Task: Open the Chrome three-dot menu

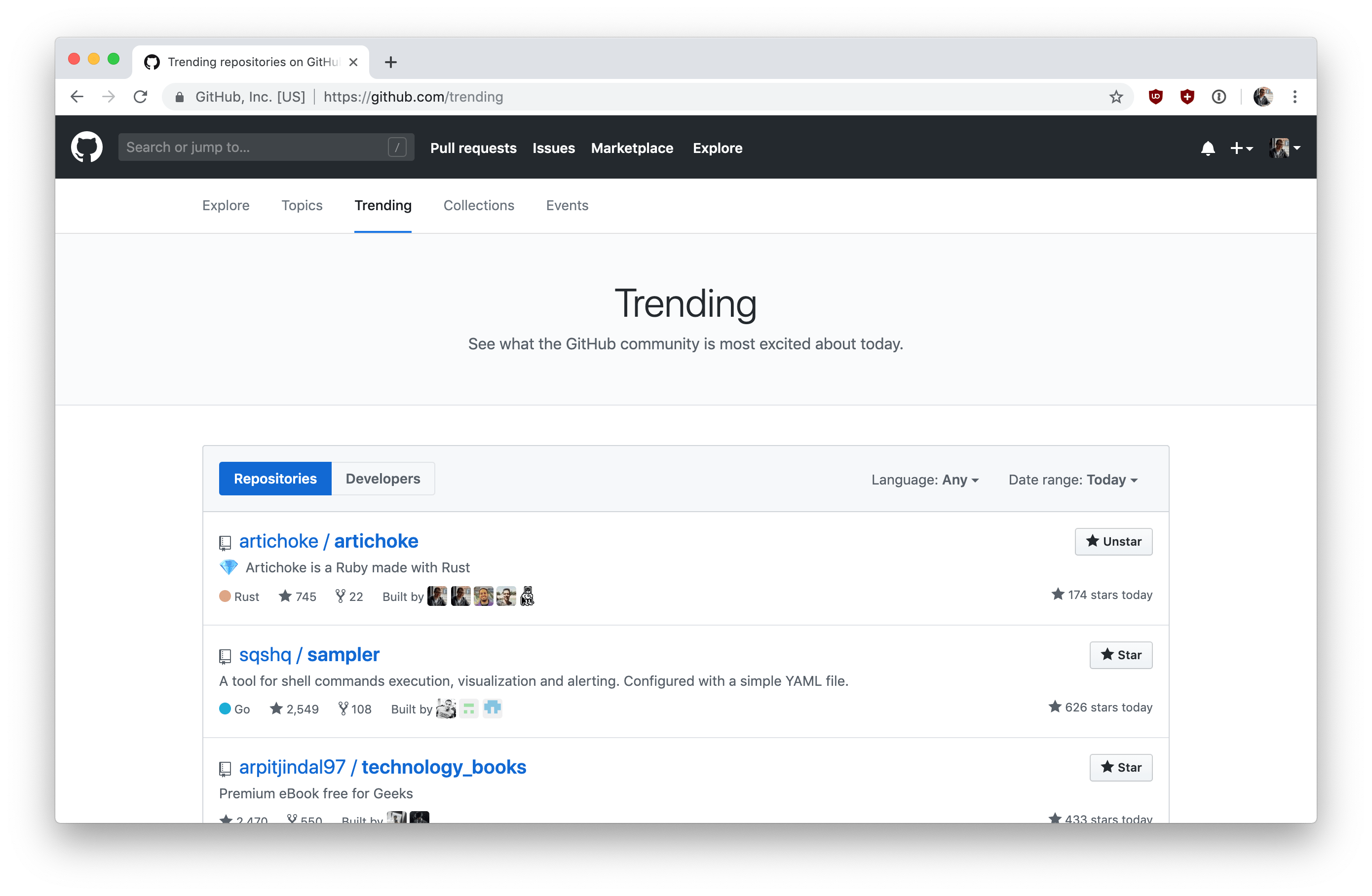Action: coord(1295,97)
